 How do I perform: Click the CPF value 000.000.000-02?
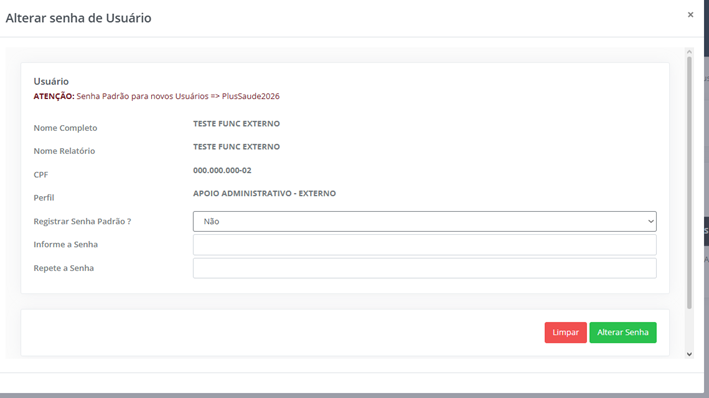tap(222, 170)
